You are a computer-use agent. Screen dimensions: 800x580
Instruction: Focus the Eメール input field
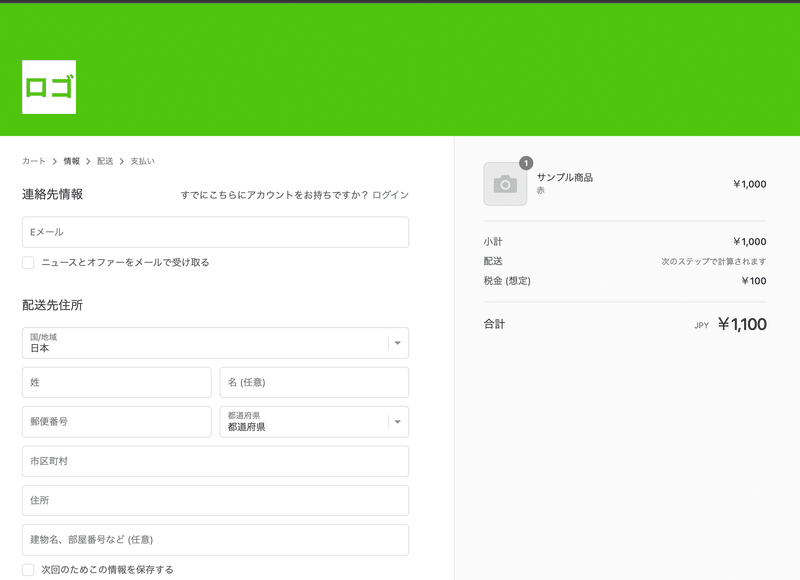point(215,232)
